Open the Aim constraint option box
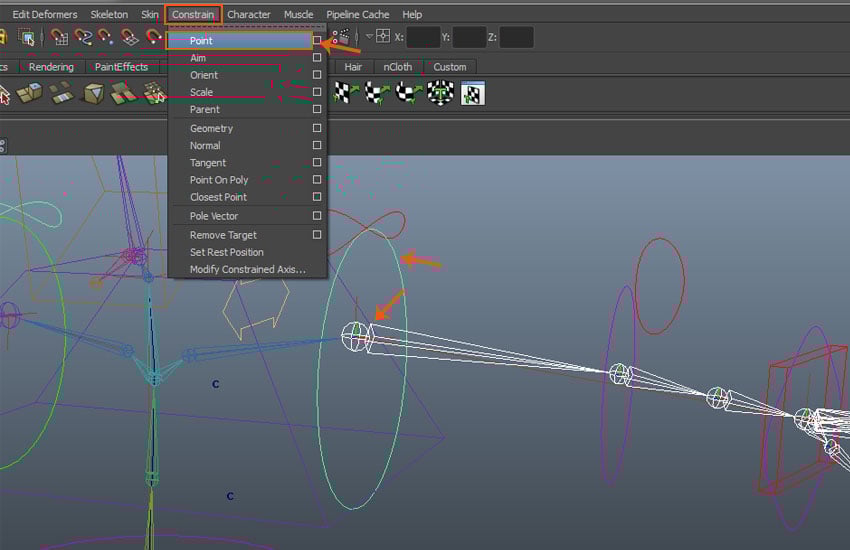Viewport: 850px width, 550px height. point(317,58)
